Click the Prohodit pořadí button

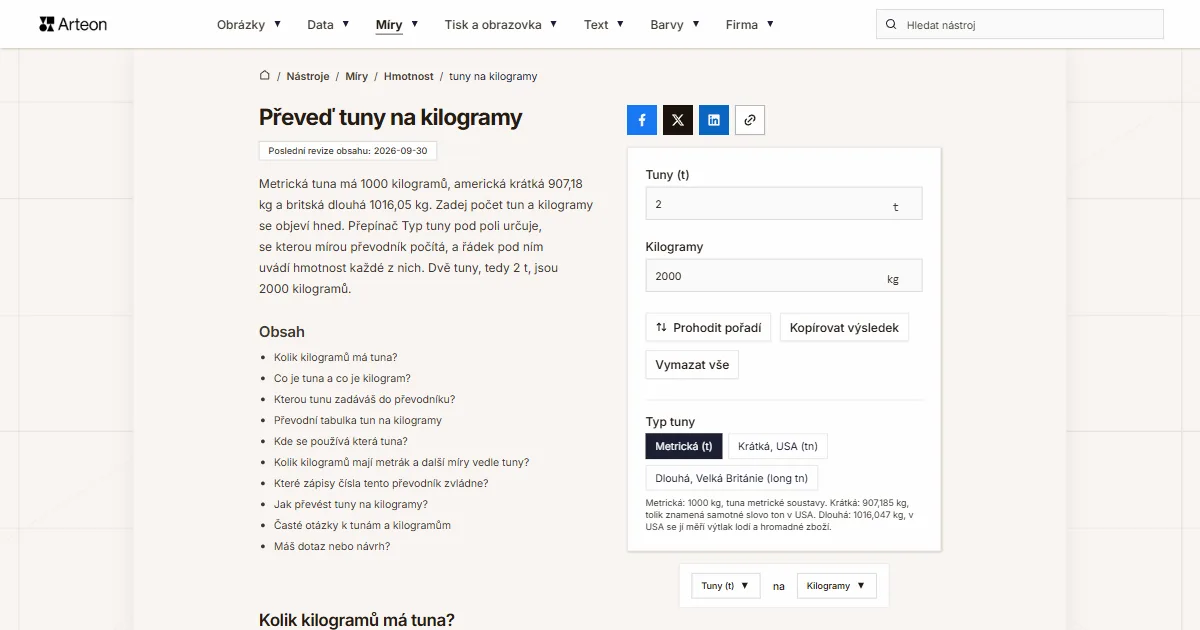pos(708,327)
